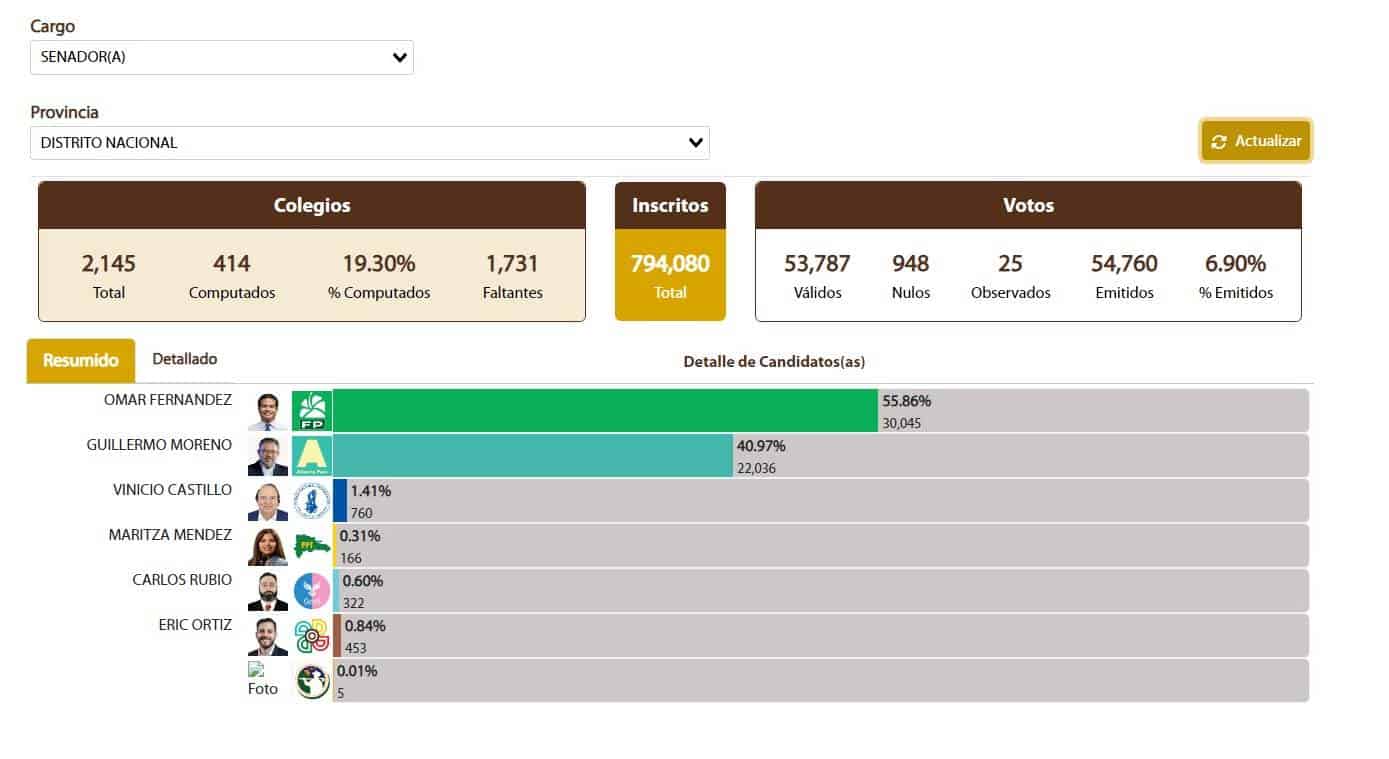This screenshot has width=1389, height=759.
Task: Switch to the Detallado tab
Action: pos(184,359)
